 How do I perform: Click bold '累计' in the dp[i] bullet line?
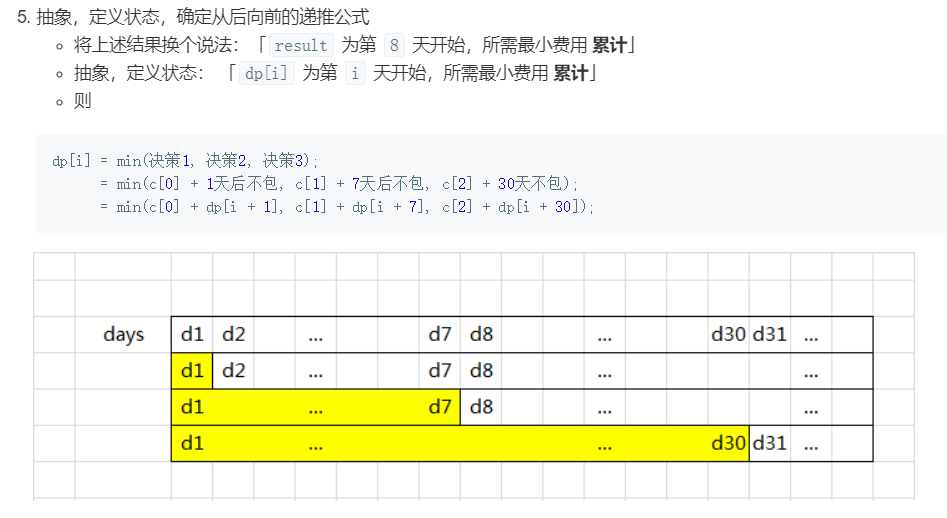click(x=571, y=74)
